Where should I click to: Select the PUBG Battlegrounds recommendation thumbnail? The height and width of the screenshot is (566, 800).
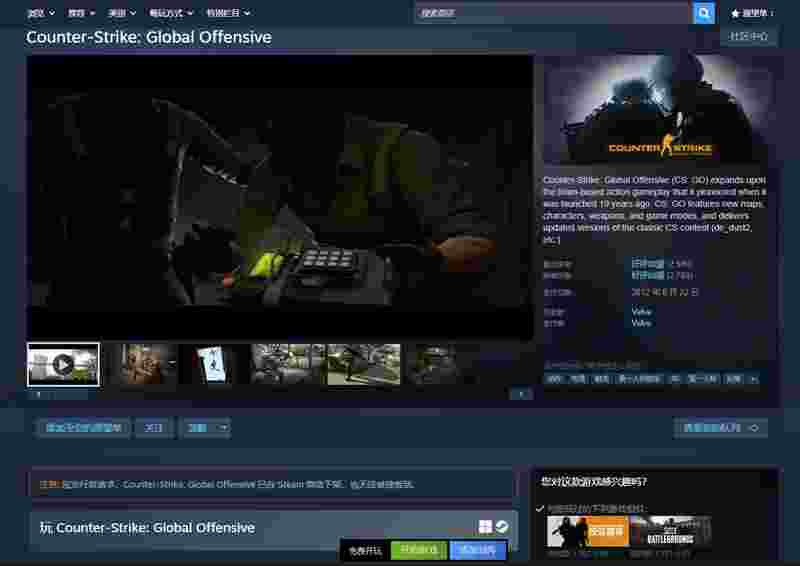pos(671,533)
